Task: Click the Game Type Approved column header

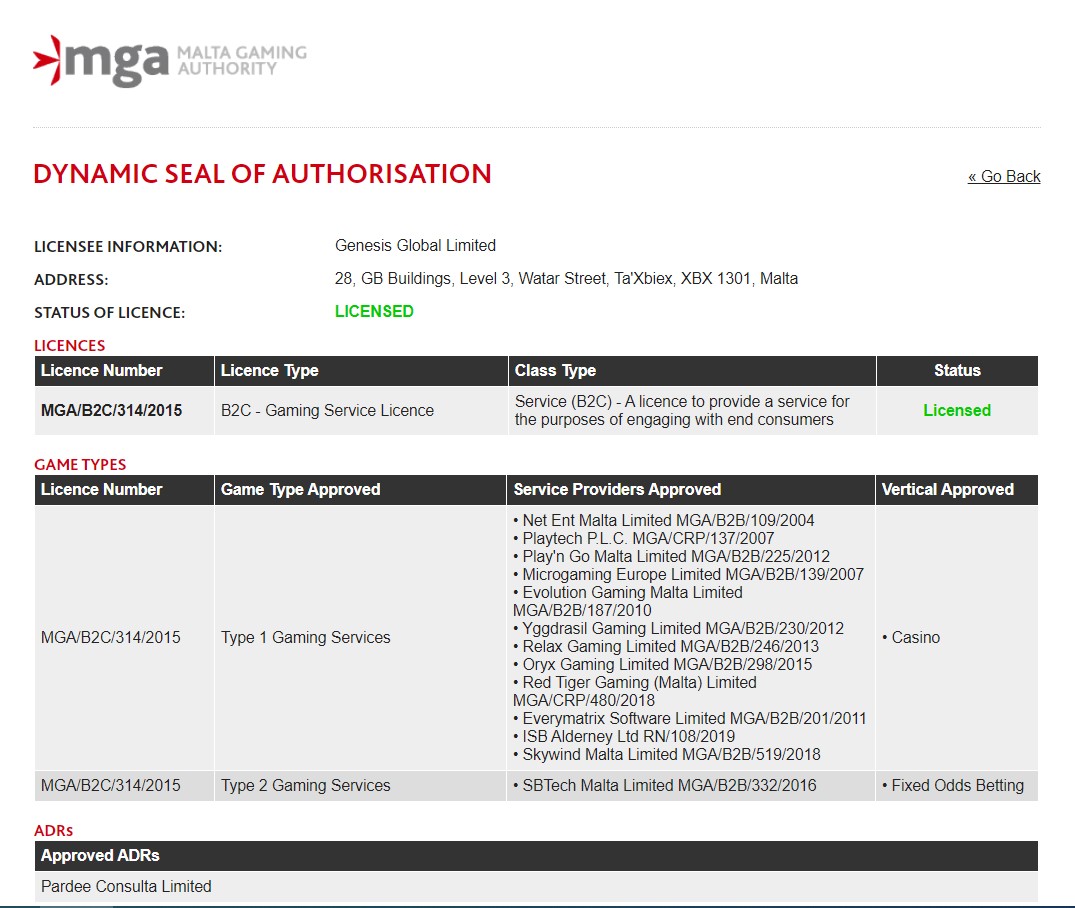Action: click(360, 490)
